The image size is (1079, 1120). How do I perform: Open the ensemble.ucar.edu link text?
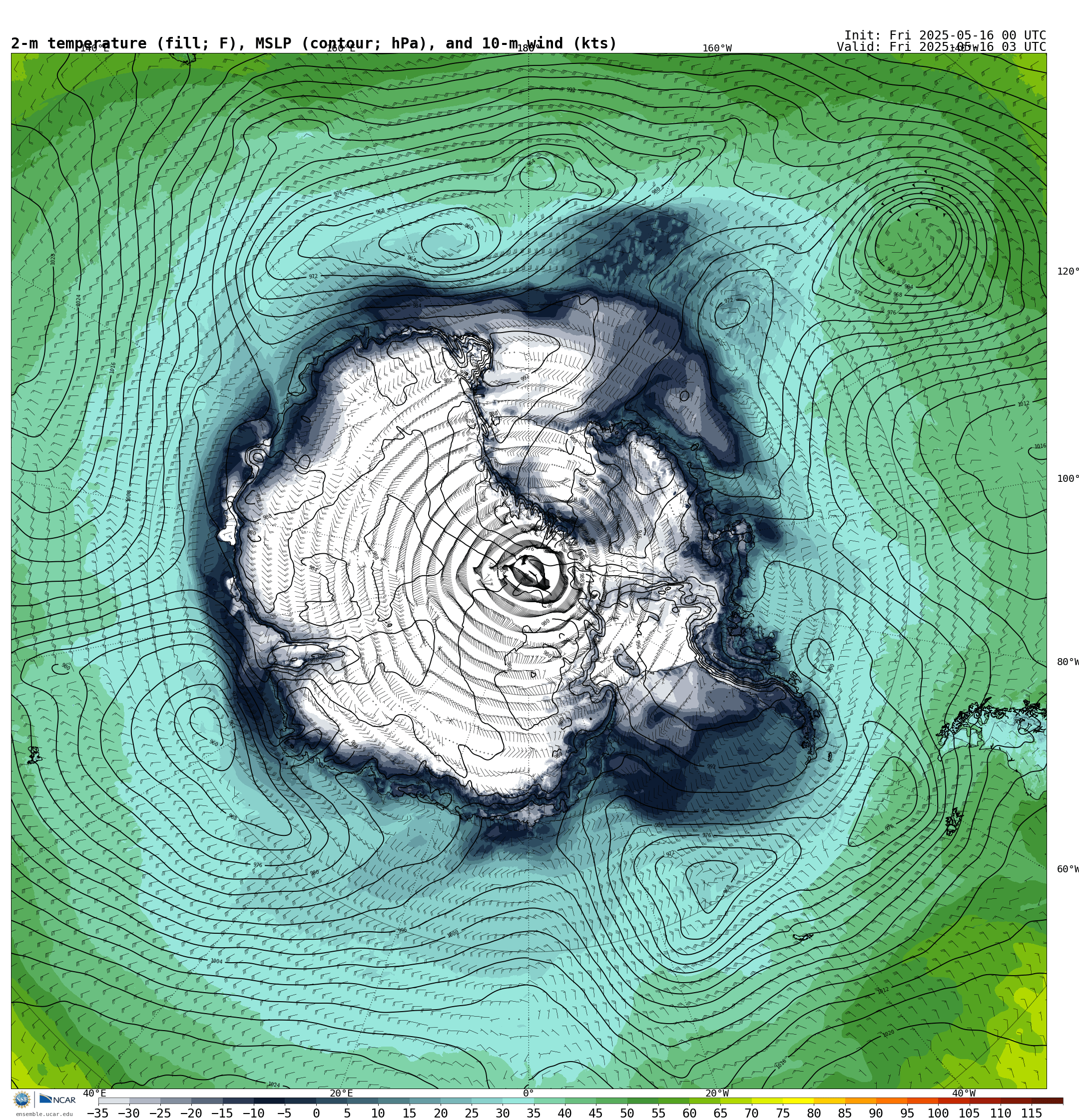pos(44,1114)
